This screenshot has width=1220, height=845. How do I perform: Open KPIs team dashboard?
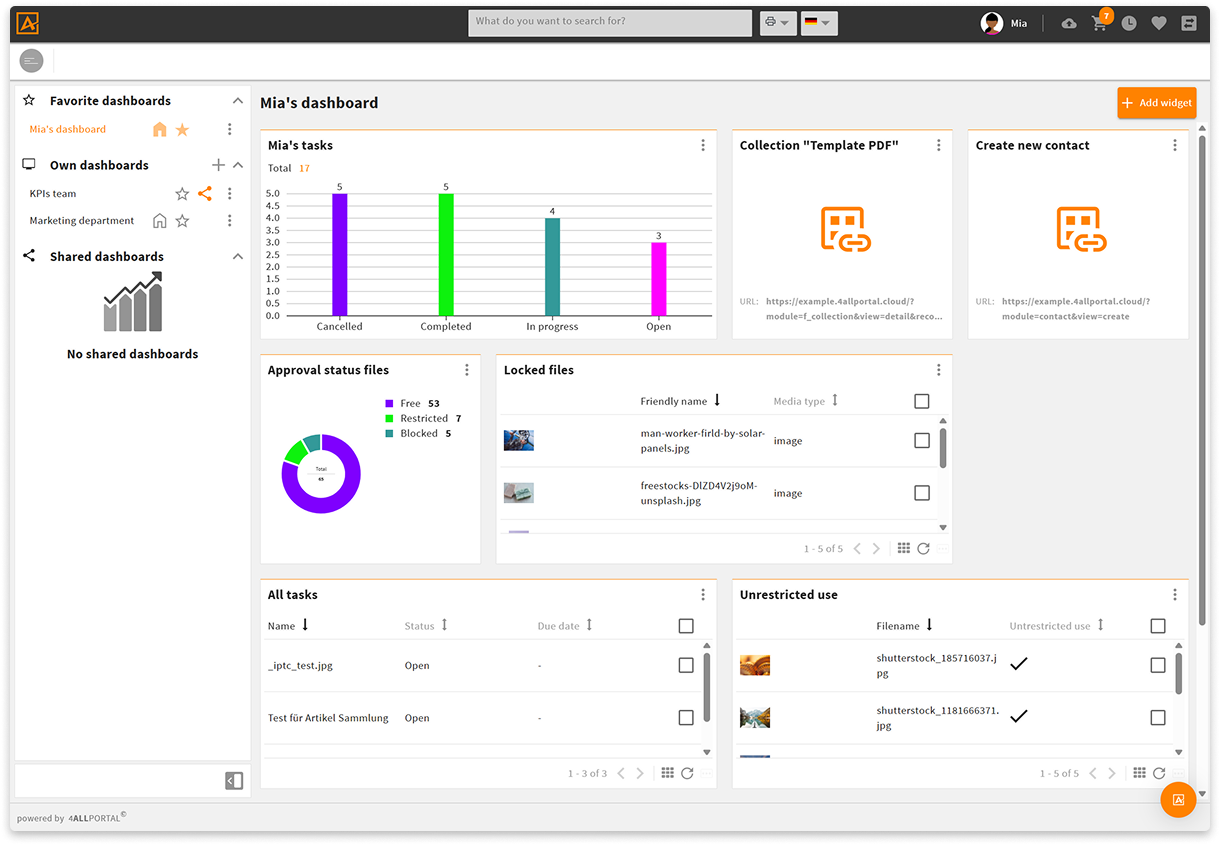click(53, 194)
